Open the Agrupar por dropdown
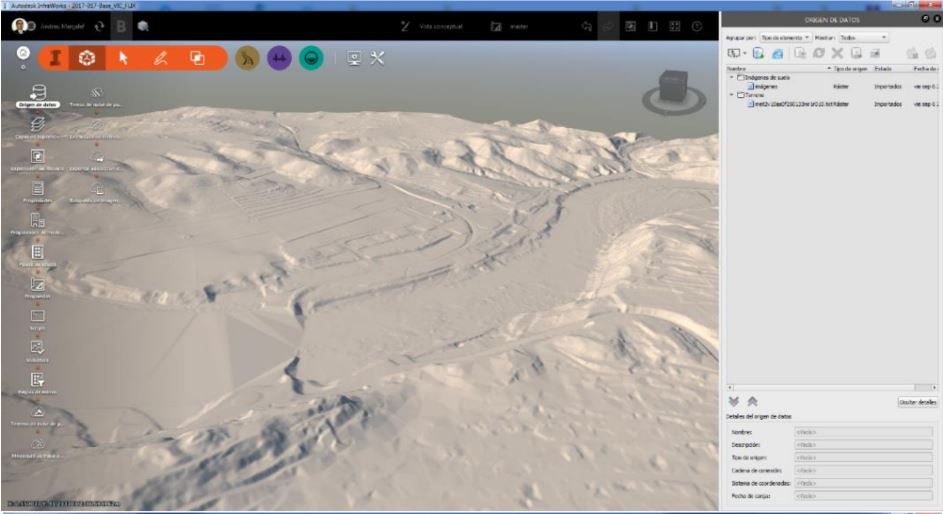Viewport: 943px width, 514px height. 785,37
